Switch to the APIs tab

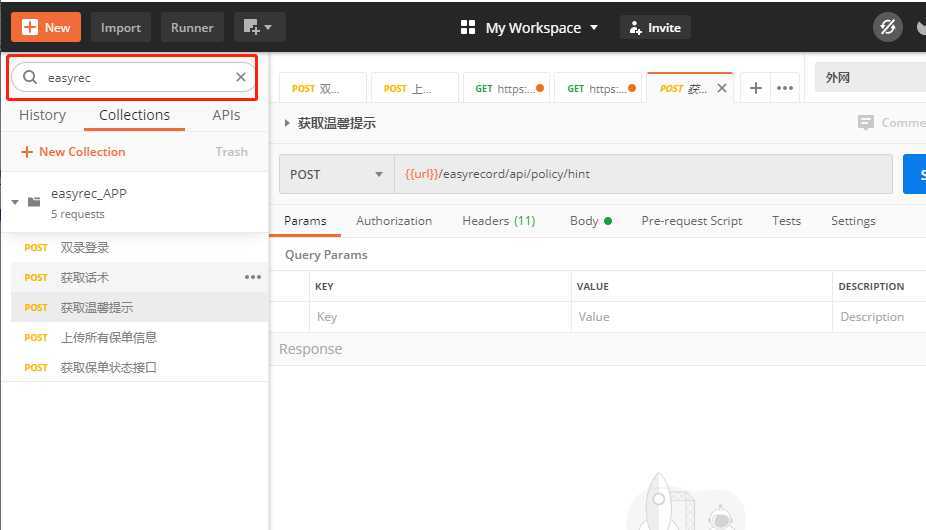pos(226,115)
